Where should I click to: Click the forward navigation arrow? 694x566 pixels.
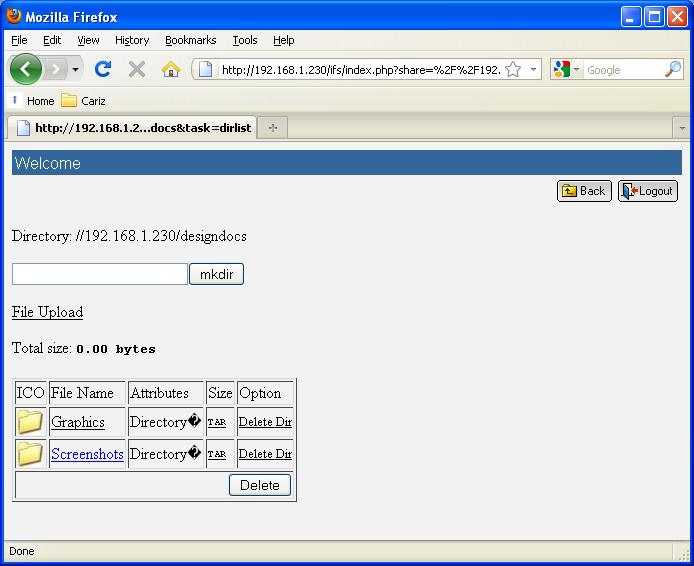[x=56, y=69]
